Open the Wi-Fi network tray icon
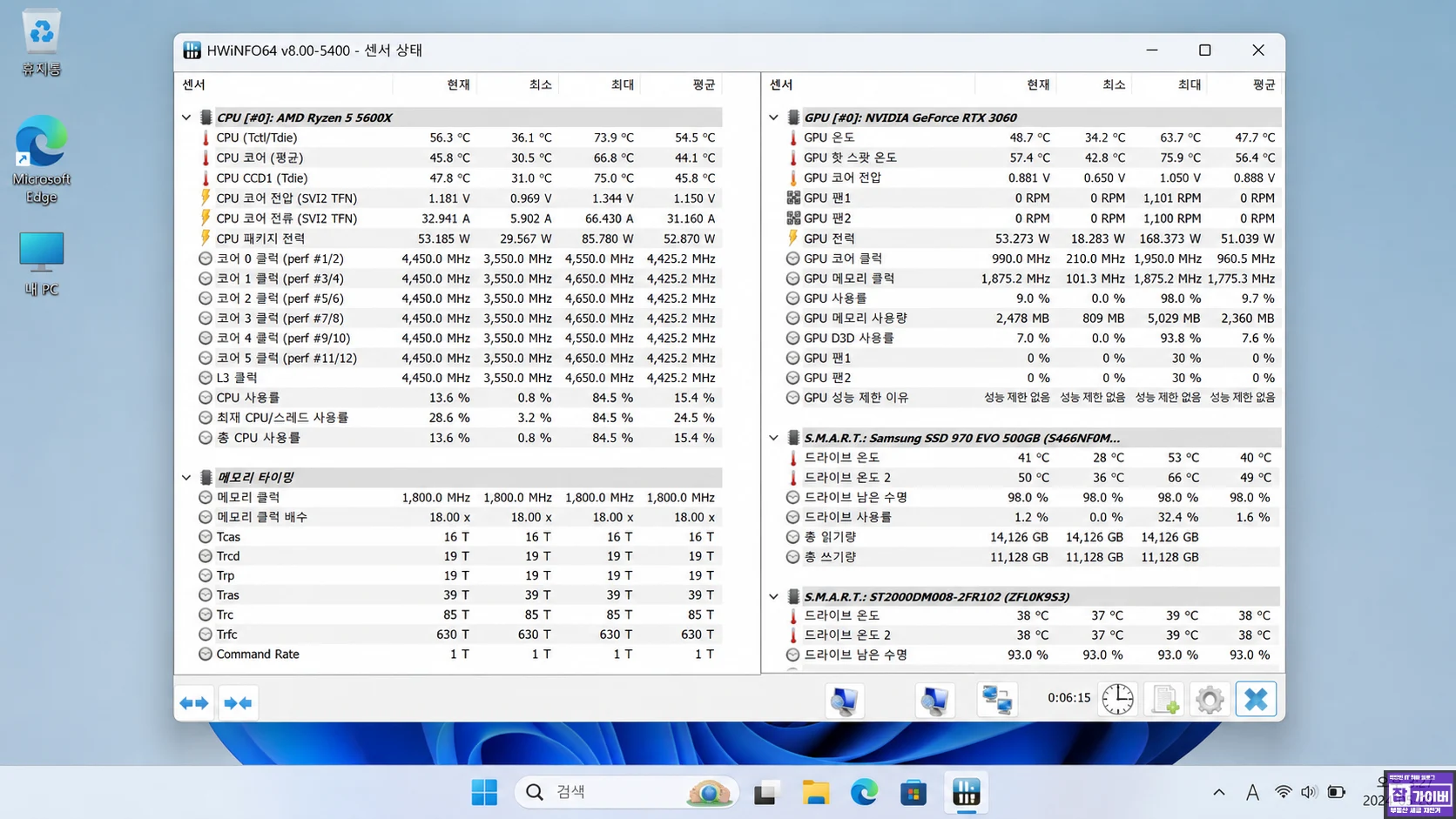Image resolution: width=1456 pixels, height=819 pixels. click(x=1283, y=792)
